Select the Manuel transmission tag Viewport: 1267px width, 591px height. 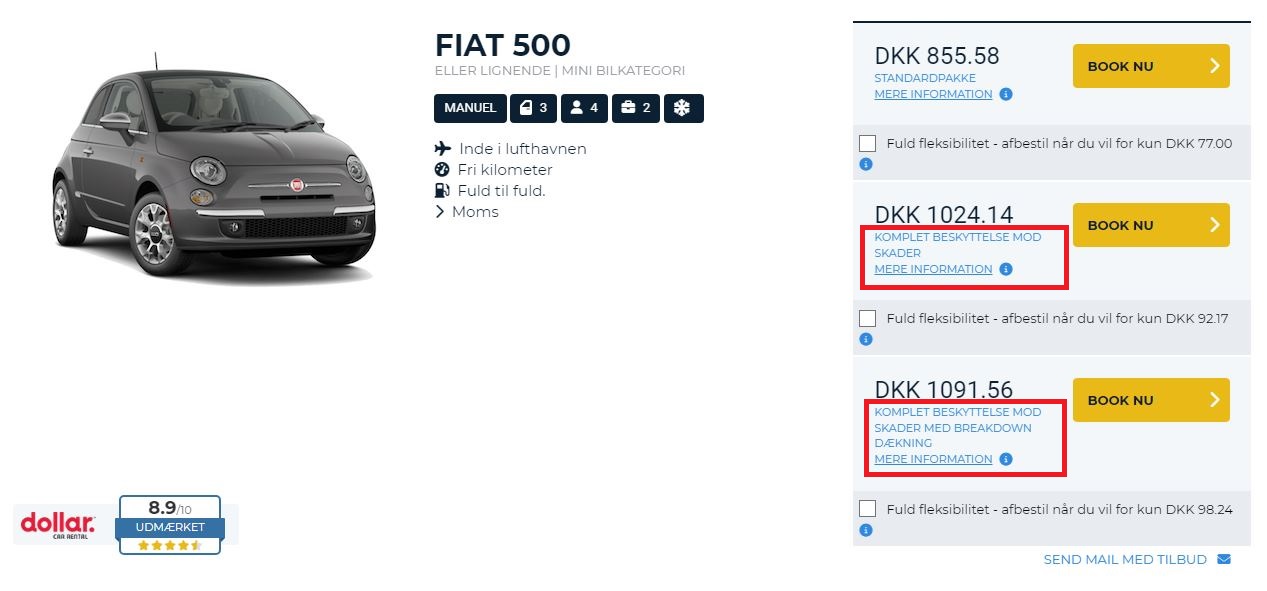(x=470, y=108)
